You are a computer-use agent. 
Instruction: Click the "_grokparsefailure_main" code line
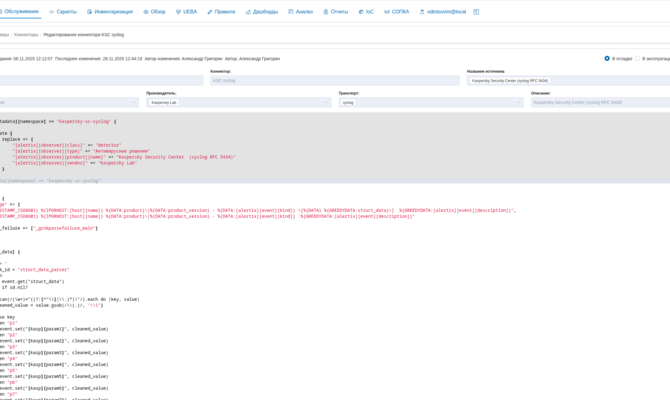coord(49,228)
